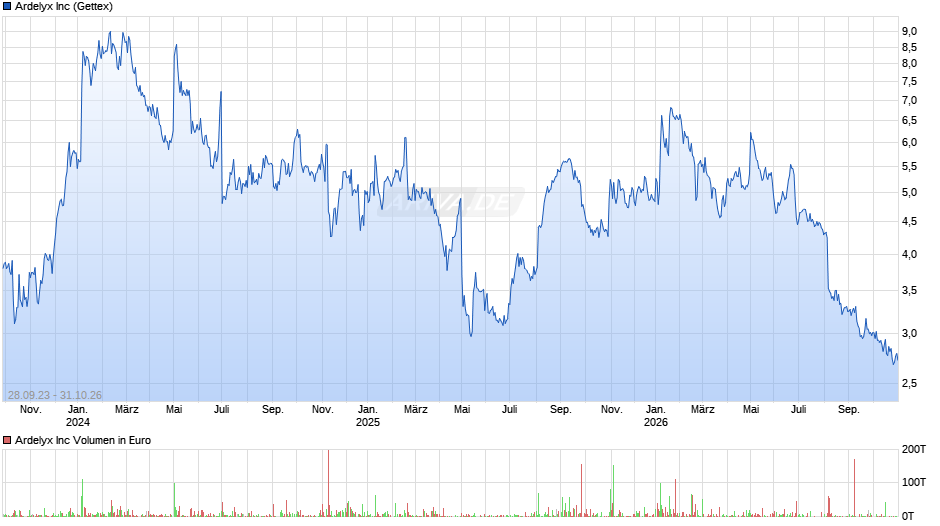Click the 'Nov.' label before Jan. 2025

tap(323, 410)
